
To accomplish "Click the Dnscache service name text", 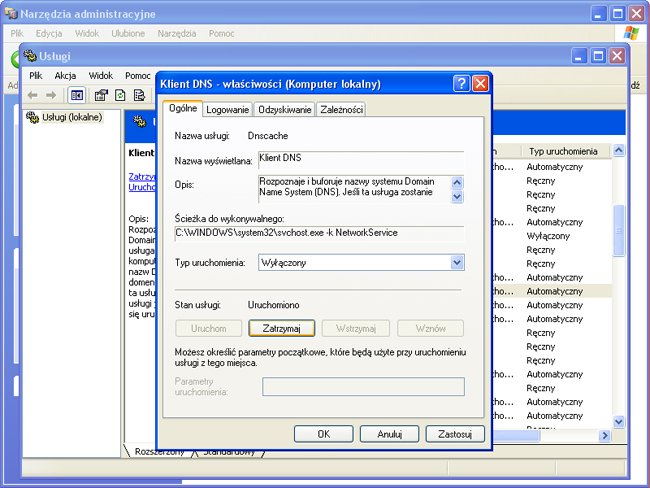I will coord(268,136).
